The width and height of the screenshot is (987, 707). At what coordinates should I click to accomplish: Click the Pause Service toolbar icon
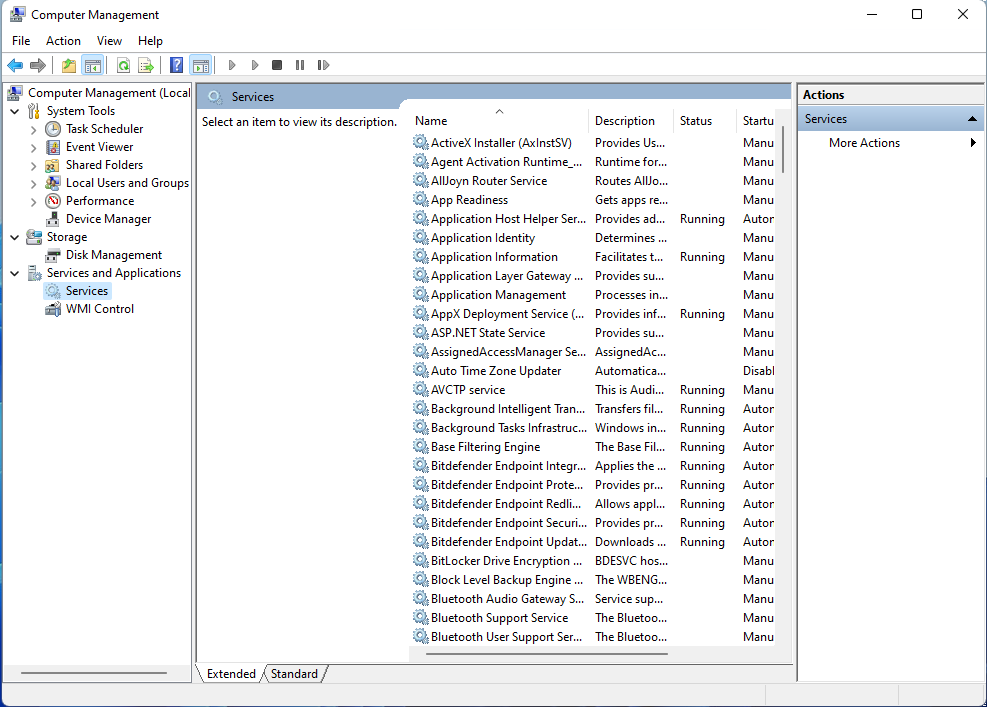click(x=300, y=65)
